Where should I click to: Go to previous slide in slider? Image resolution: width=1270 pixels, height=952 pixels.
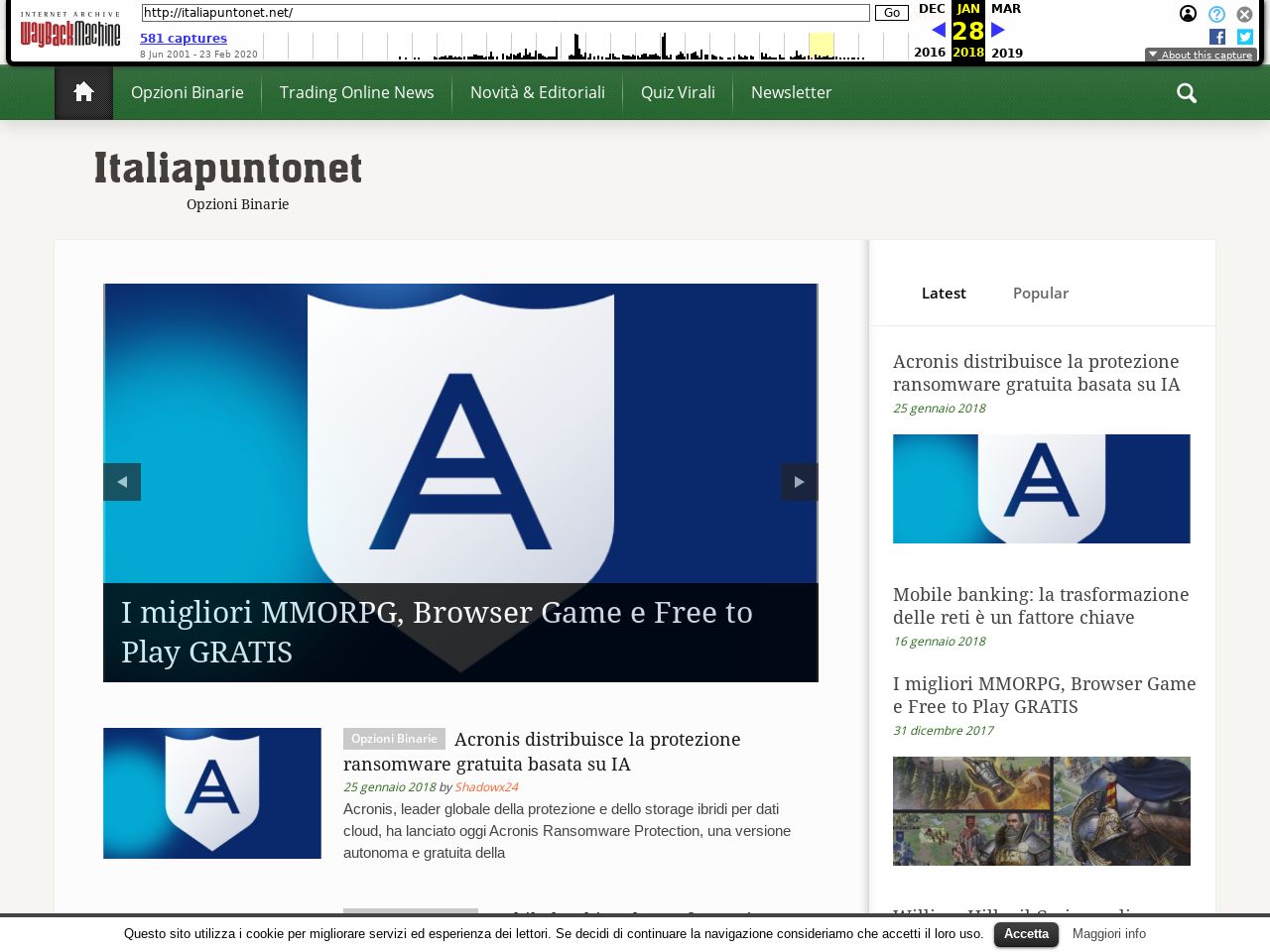coord(122,482)
